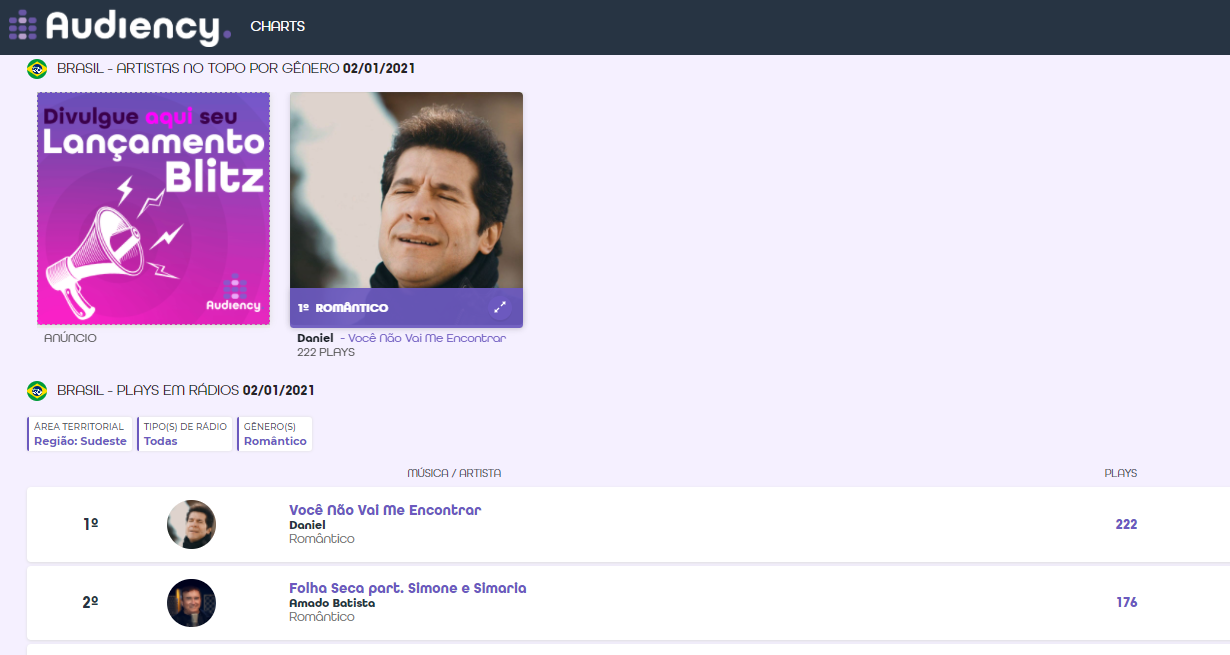
Task: Click the PLAYS column header
Action: click(x=1120, y=473)
